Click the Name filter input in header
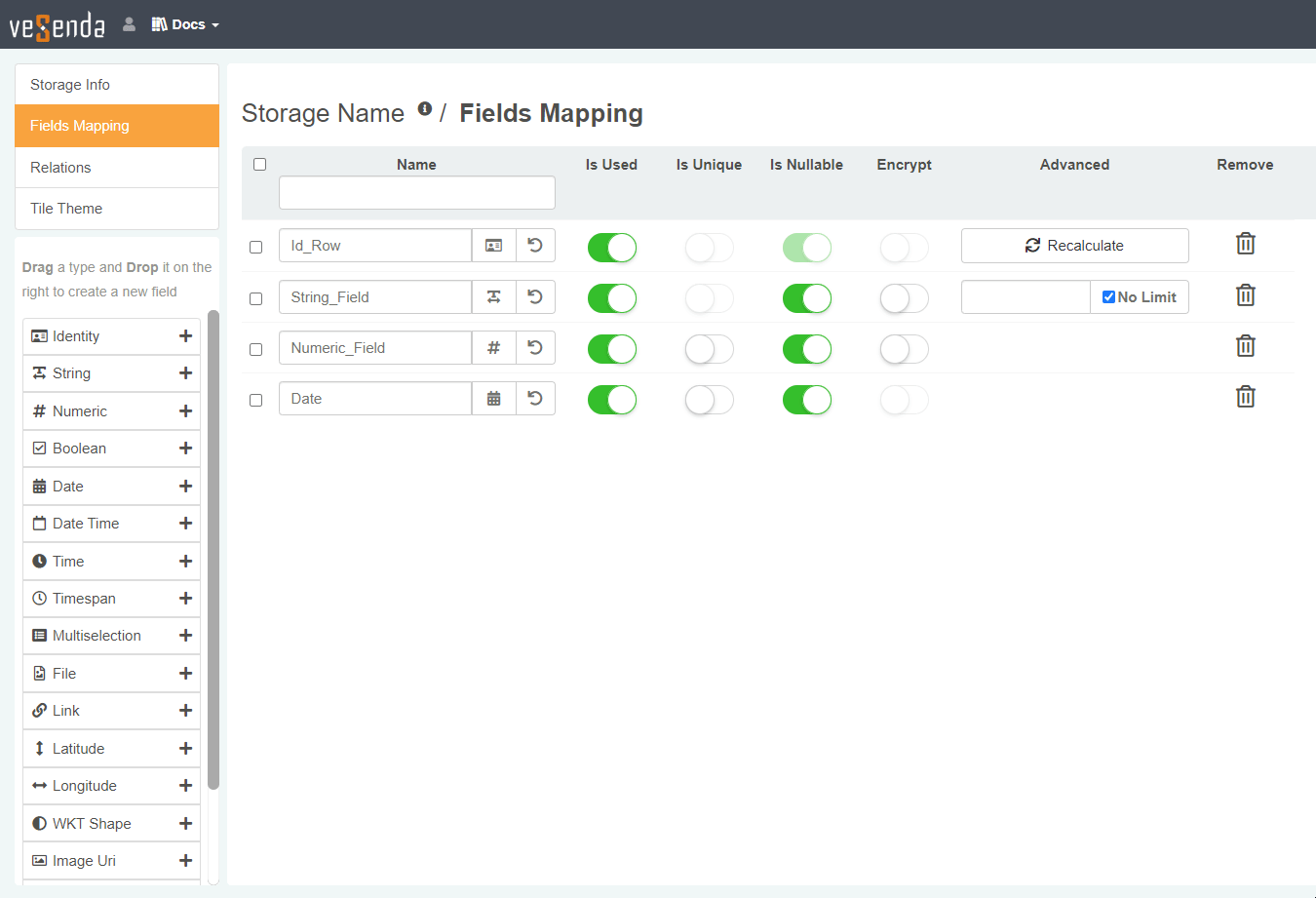 pyautogui.click(x=416, y=192)
